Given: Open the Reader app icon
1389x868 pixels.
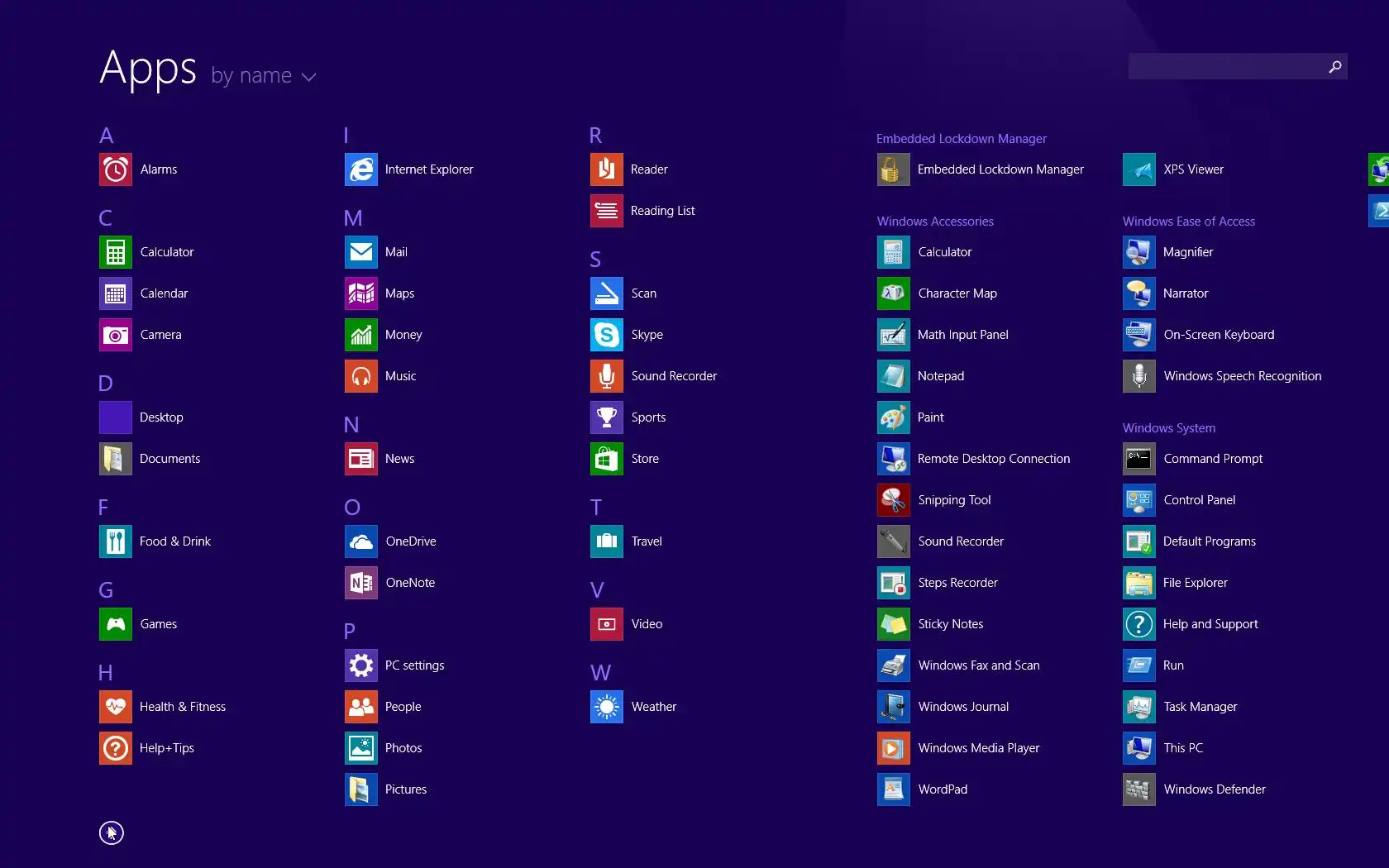Looking at the screenshot, I should point(607,169).
